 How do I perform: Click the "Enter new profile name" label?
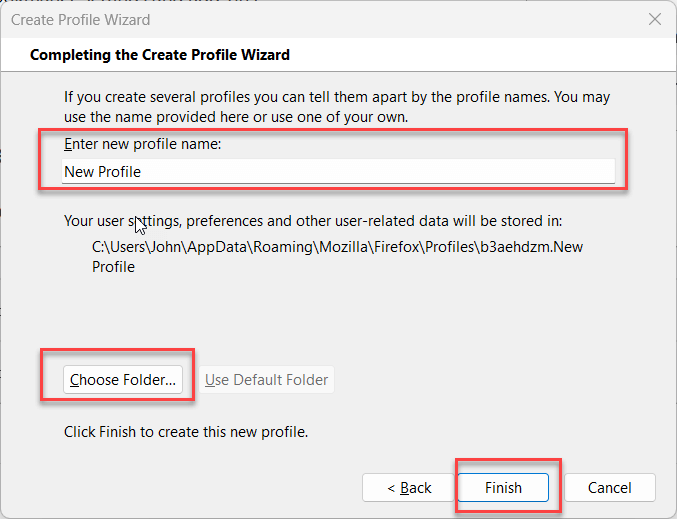(x=142, y=144)
